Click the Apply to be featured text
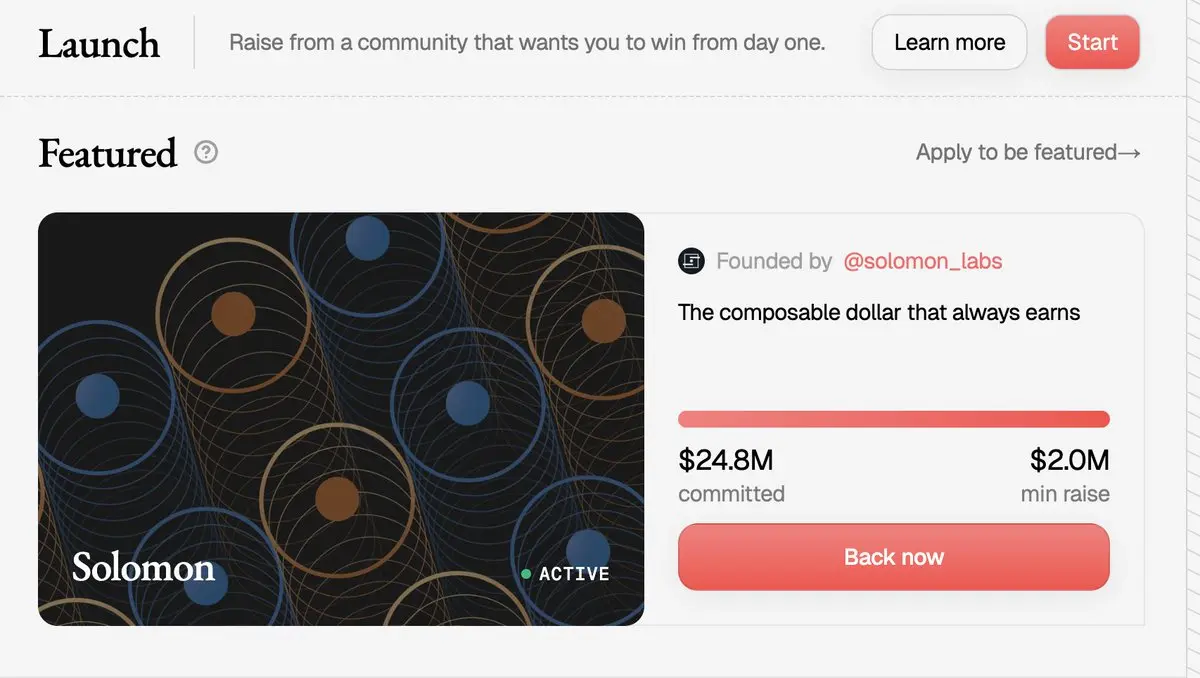 coord(1016,153)
